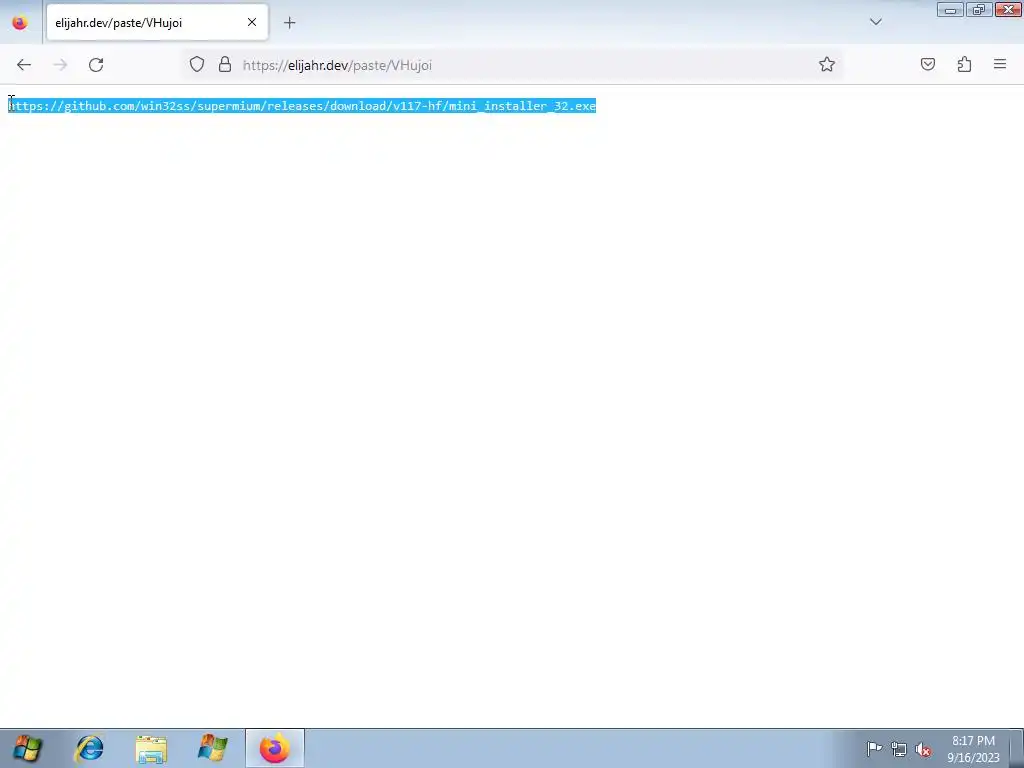Open a new tab with plus button

pos(289,23)
